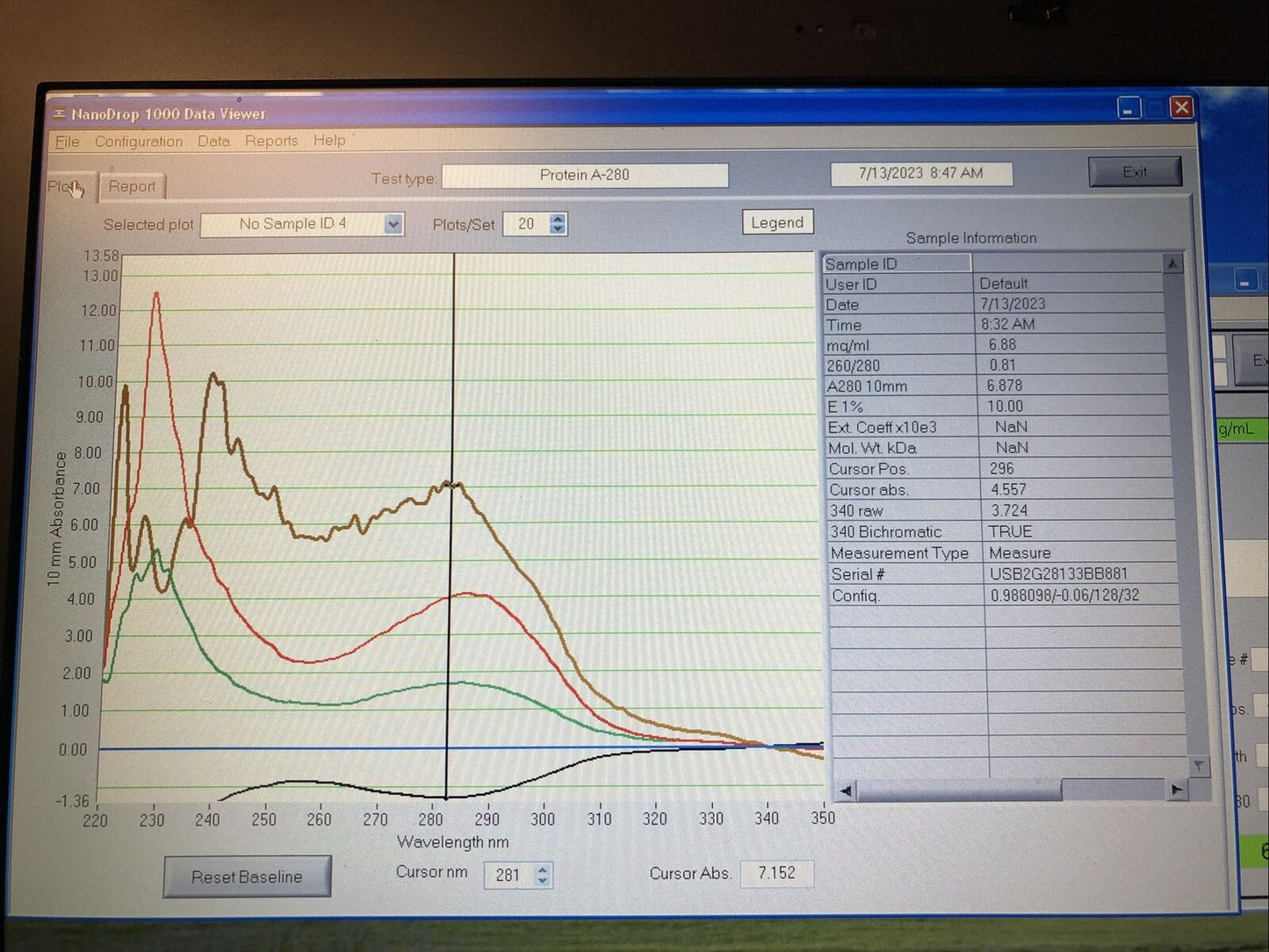This screenshot has width=1269, height=952.
Task: Click the Sample ID header cell
Action: point(897,263)
